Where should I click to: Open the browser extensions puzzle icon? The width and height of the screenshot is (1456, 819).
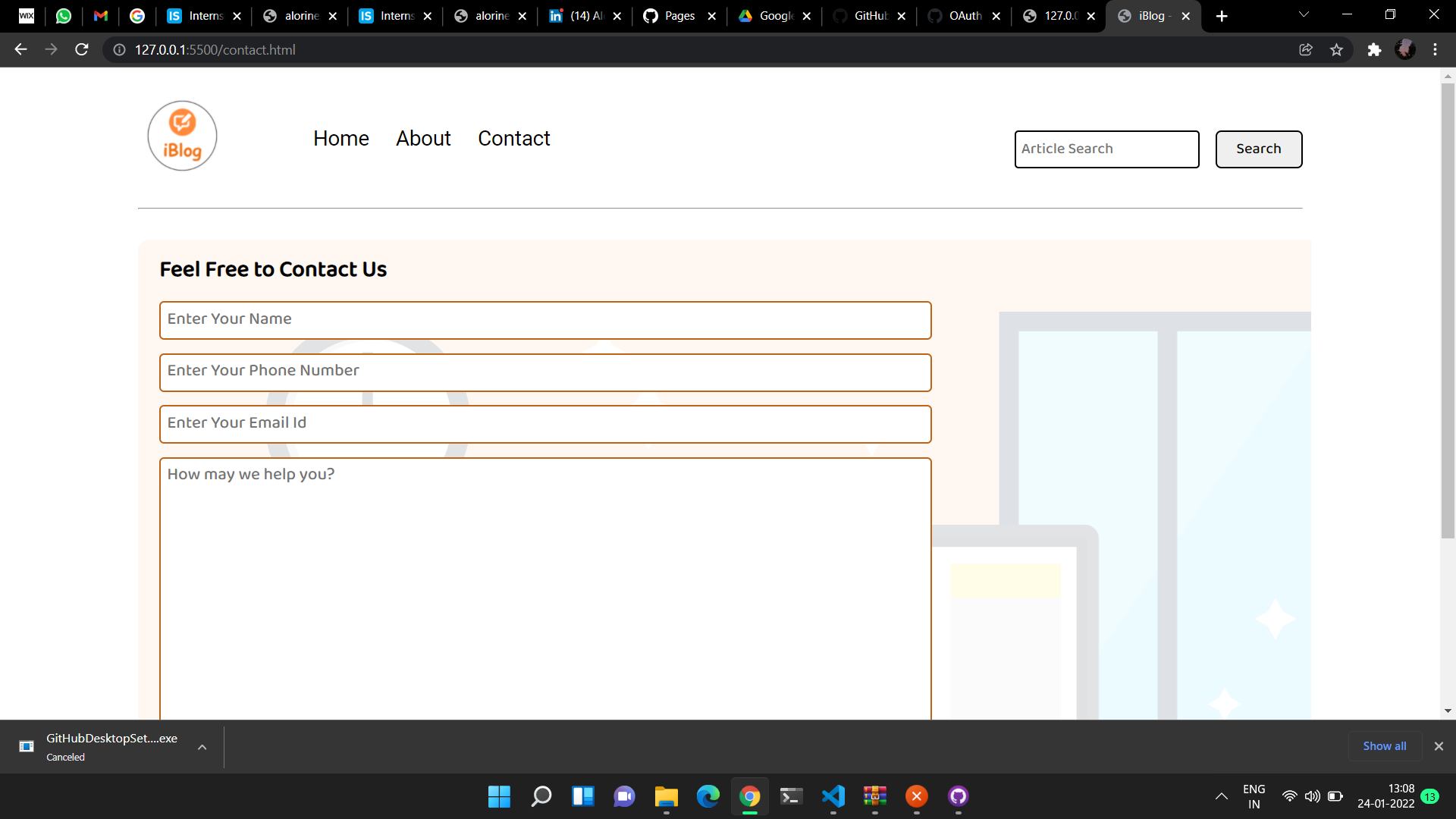point(1375,49)
